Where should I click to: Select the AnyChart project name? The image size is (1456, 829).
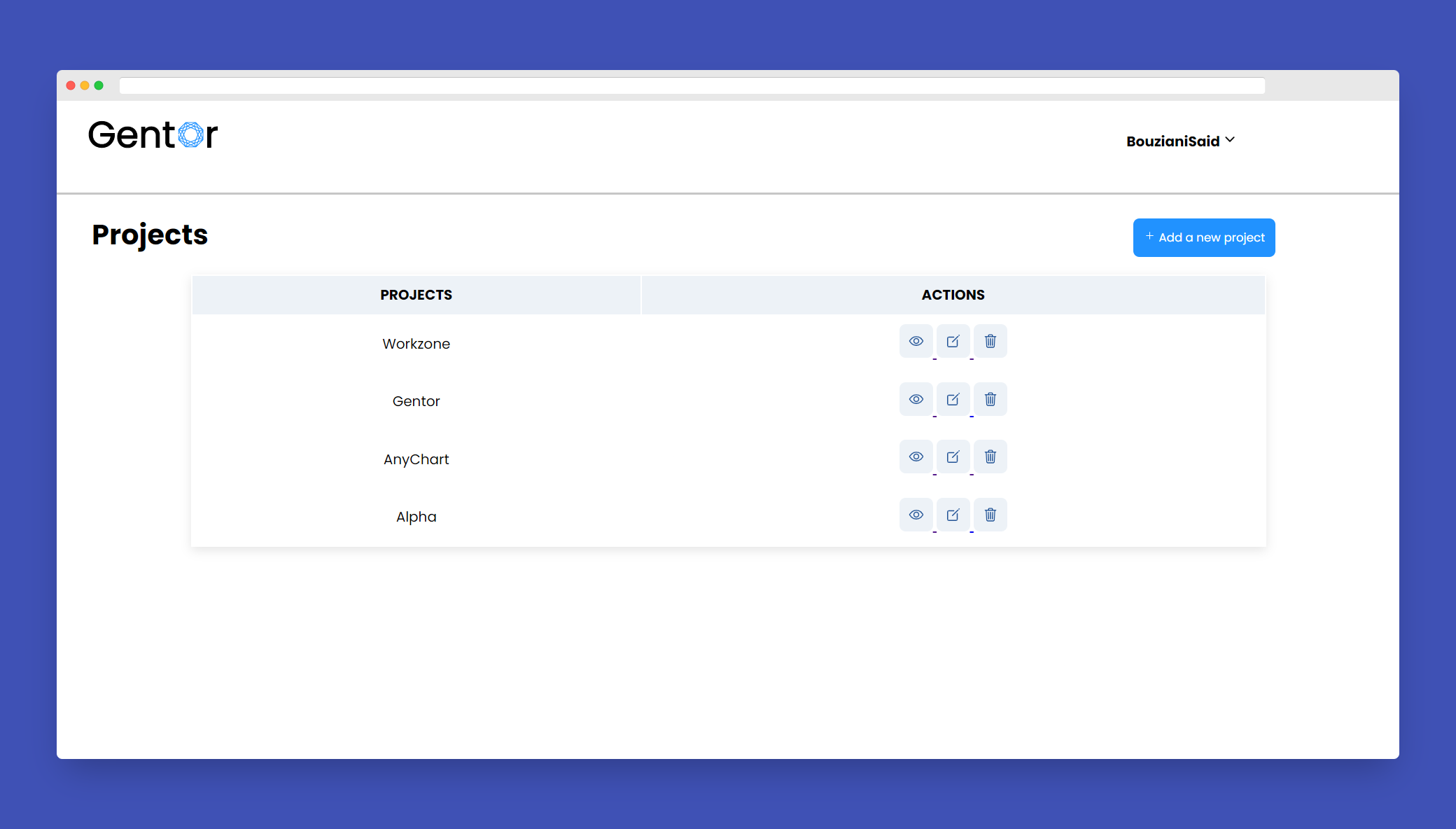coord(416,459)
